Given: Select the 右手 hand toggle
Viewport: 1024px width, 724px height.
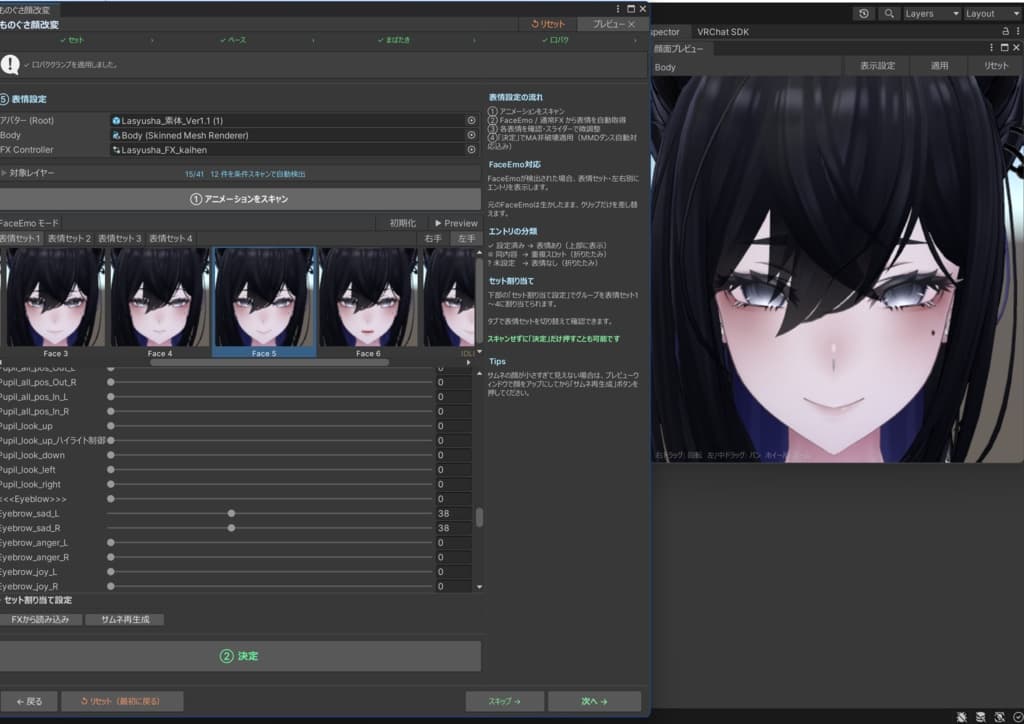Looking at the screenshot, I should coord(433,239).
